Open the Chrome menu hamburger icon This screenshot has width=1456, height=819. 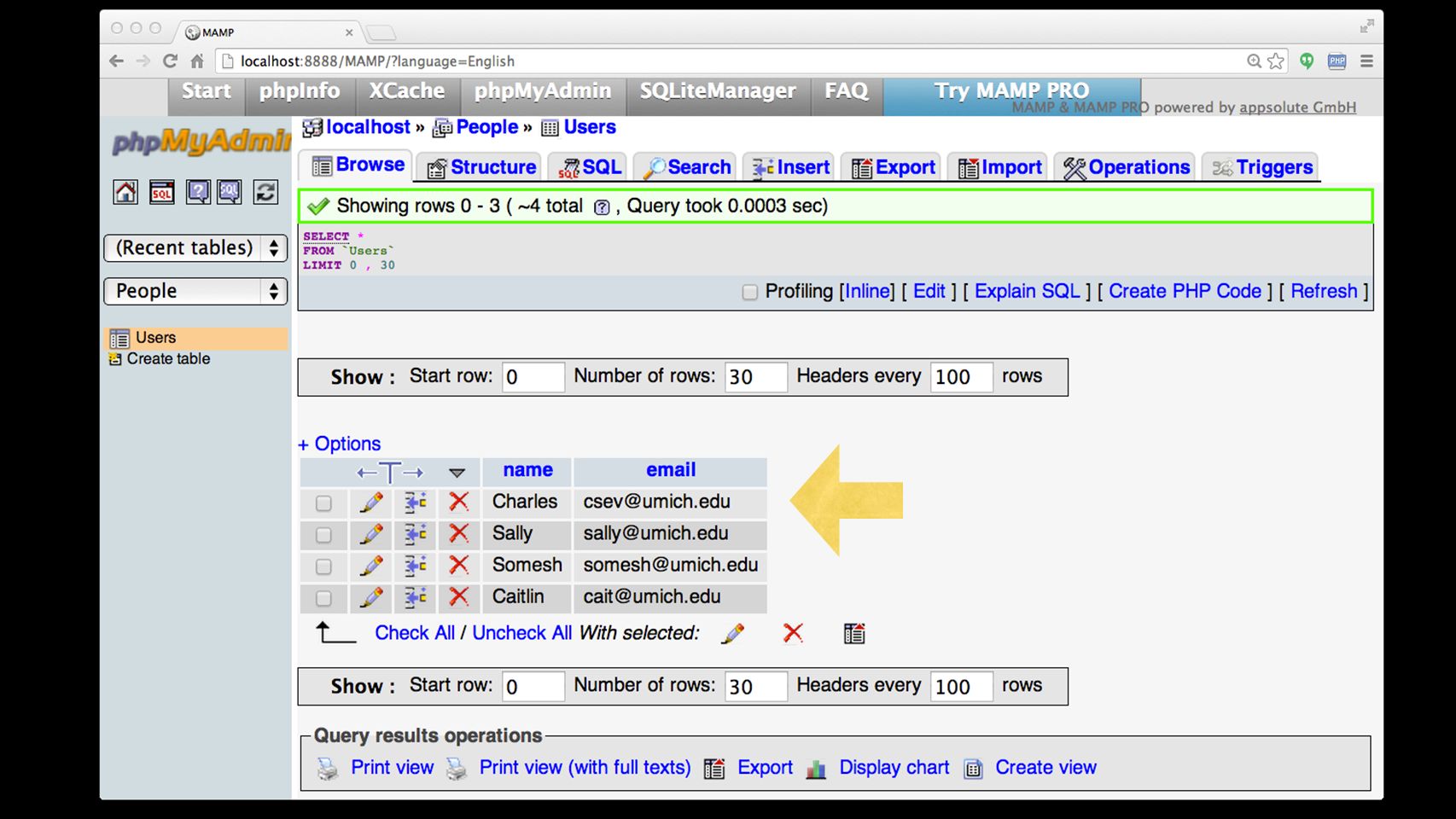pyautogui.click(x=1366, y=61)
